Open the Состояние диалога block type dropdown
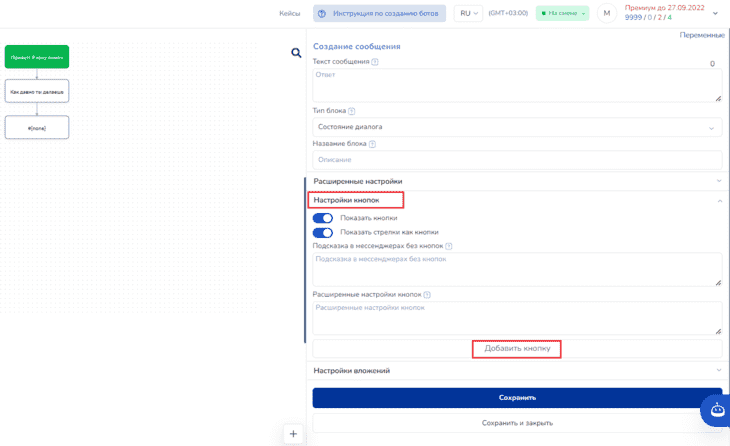The height and width of the screenshot is (446, 730). point(517,128)
